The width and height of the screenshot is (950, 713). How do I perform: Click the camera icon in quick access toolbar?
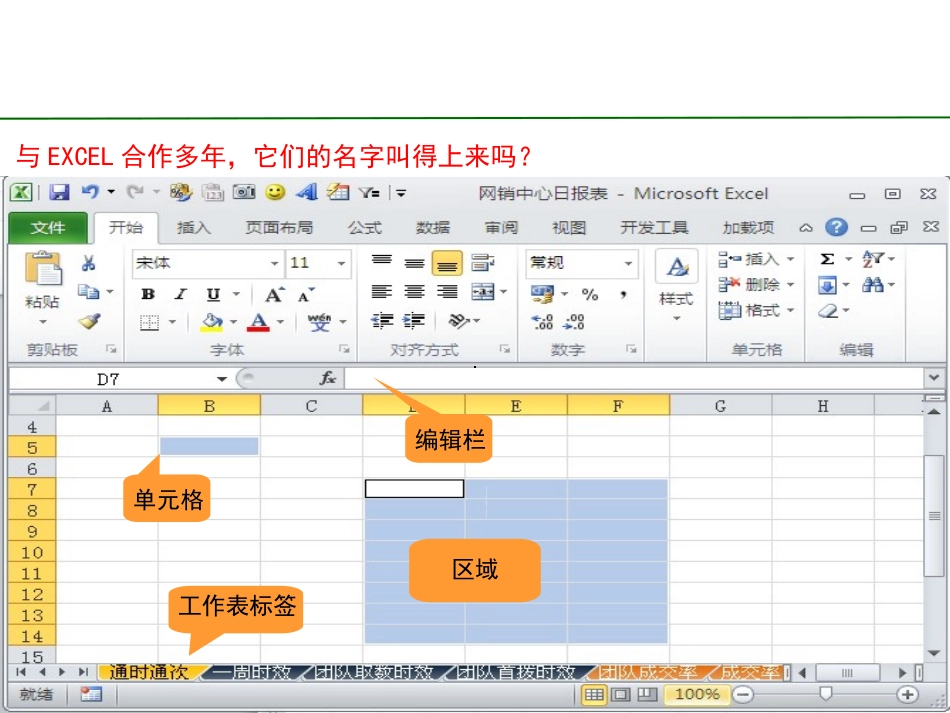(244, 193)
